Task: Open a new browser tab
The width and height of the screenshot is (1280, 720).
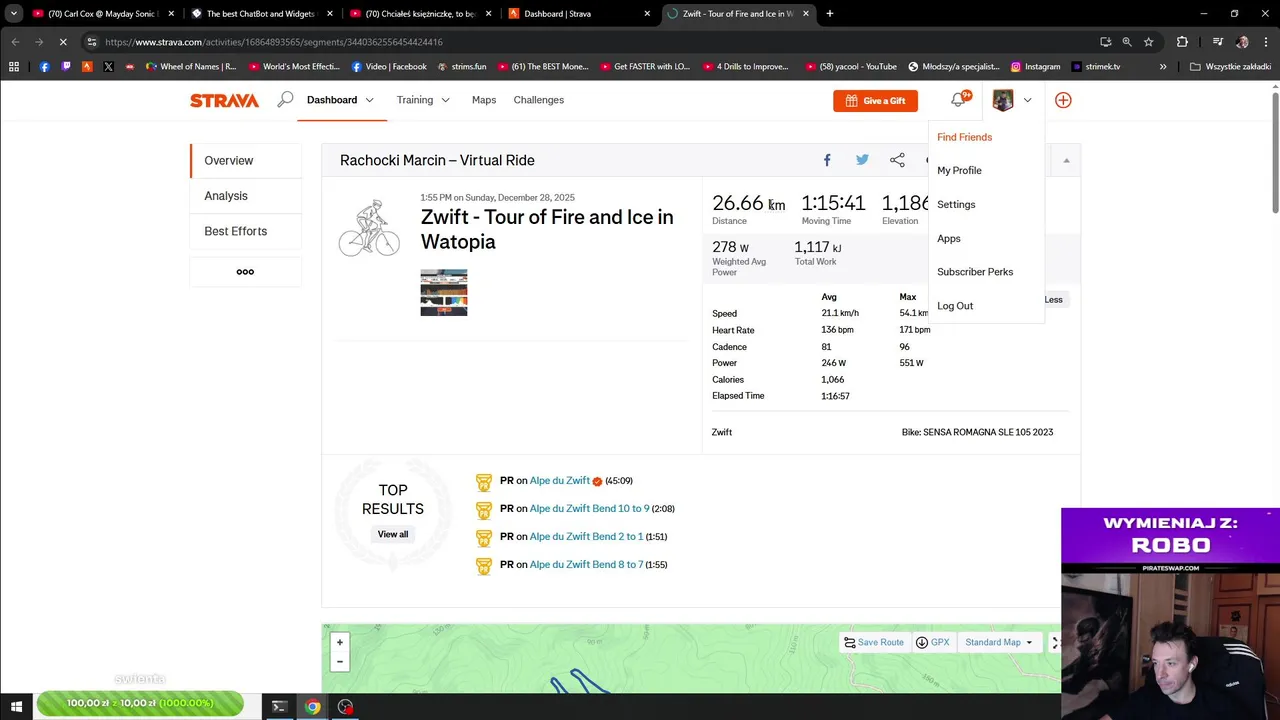Action: (x=829, y=14)
